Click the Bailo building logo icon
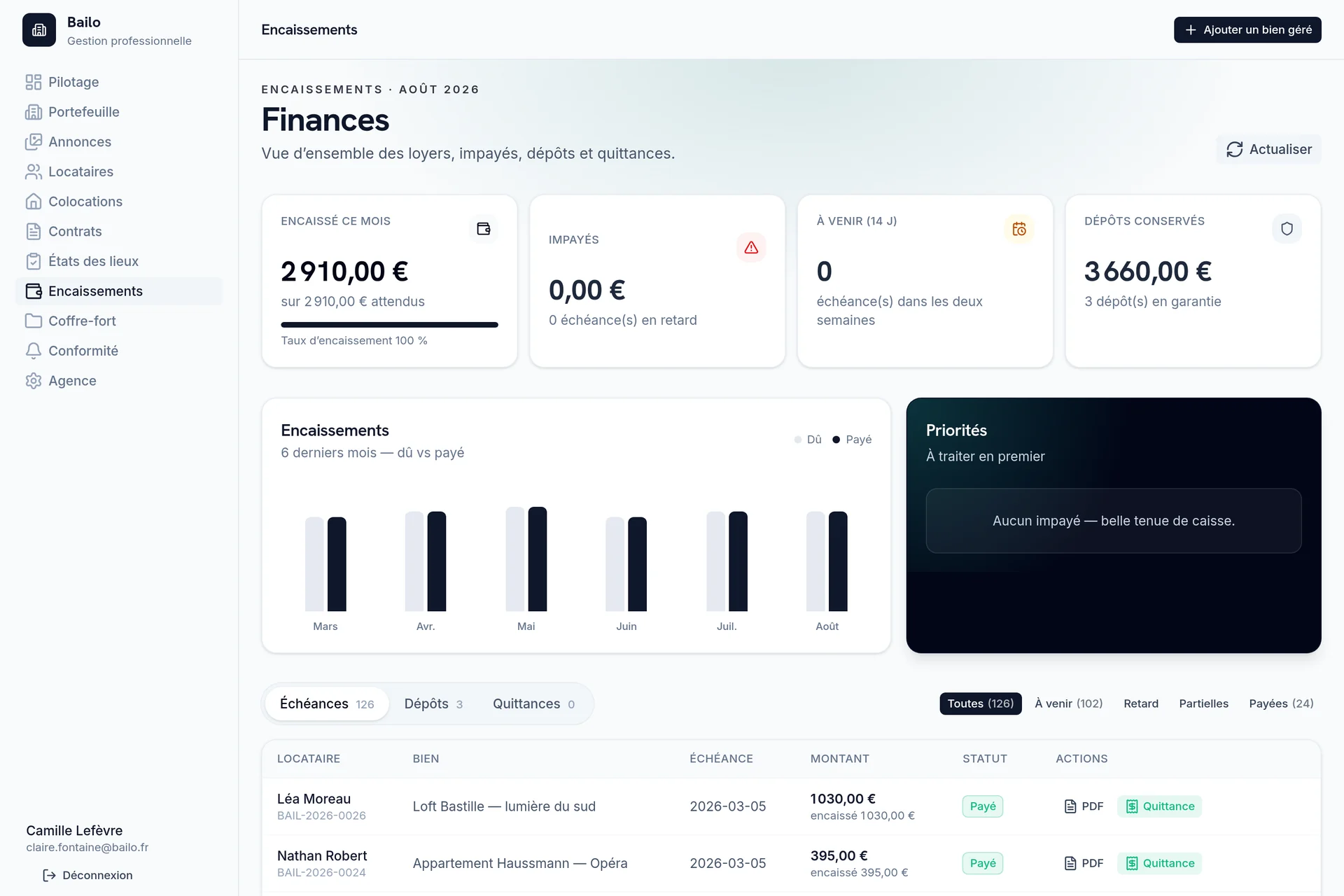The image size is (1344, 896). (x=39, y=30)
